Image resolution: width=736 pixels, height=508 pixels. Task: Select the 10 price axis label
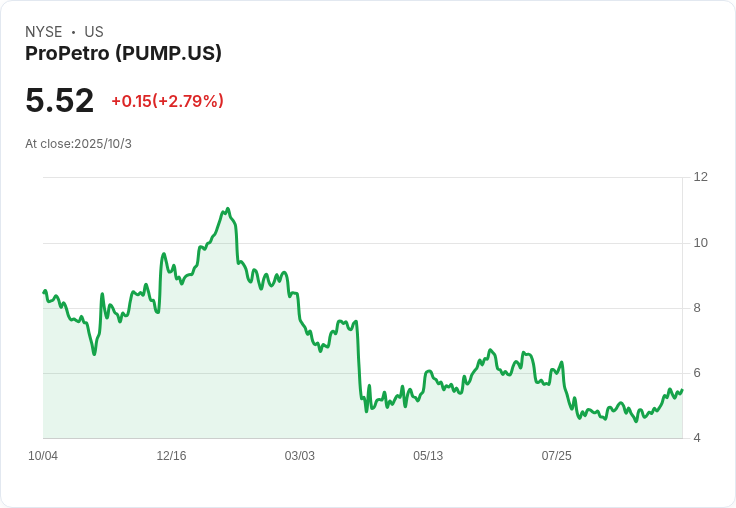point(700,243)
